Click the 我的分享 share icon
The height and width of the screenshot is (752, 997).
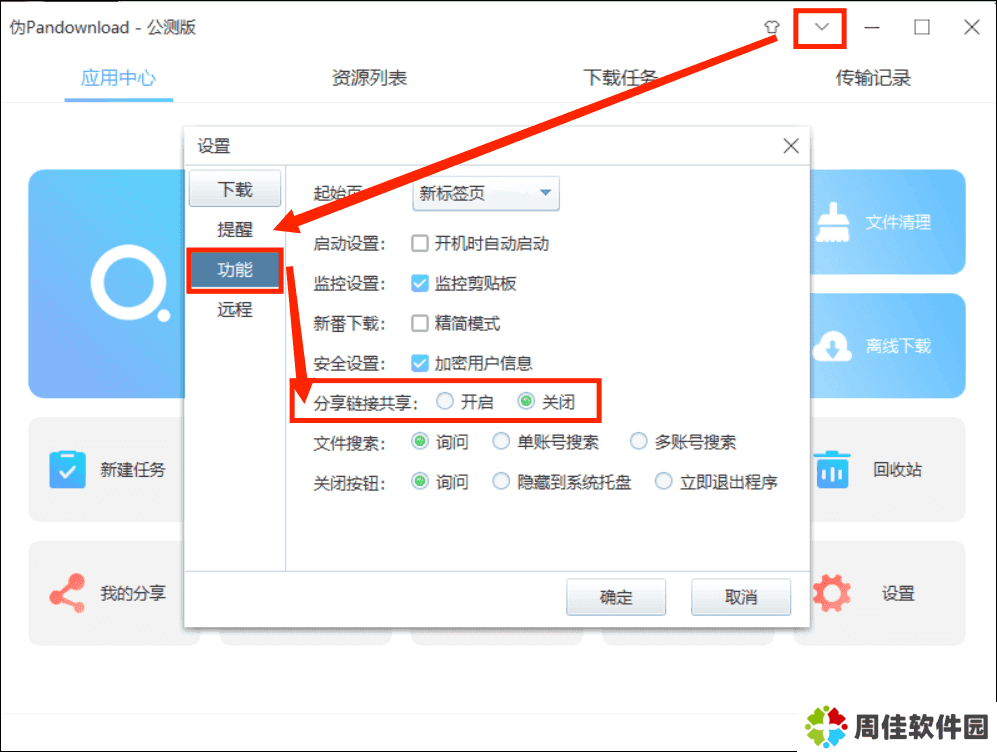coord(67,593)
